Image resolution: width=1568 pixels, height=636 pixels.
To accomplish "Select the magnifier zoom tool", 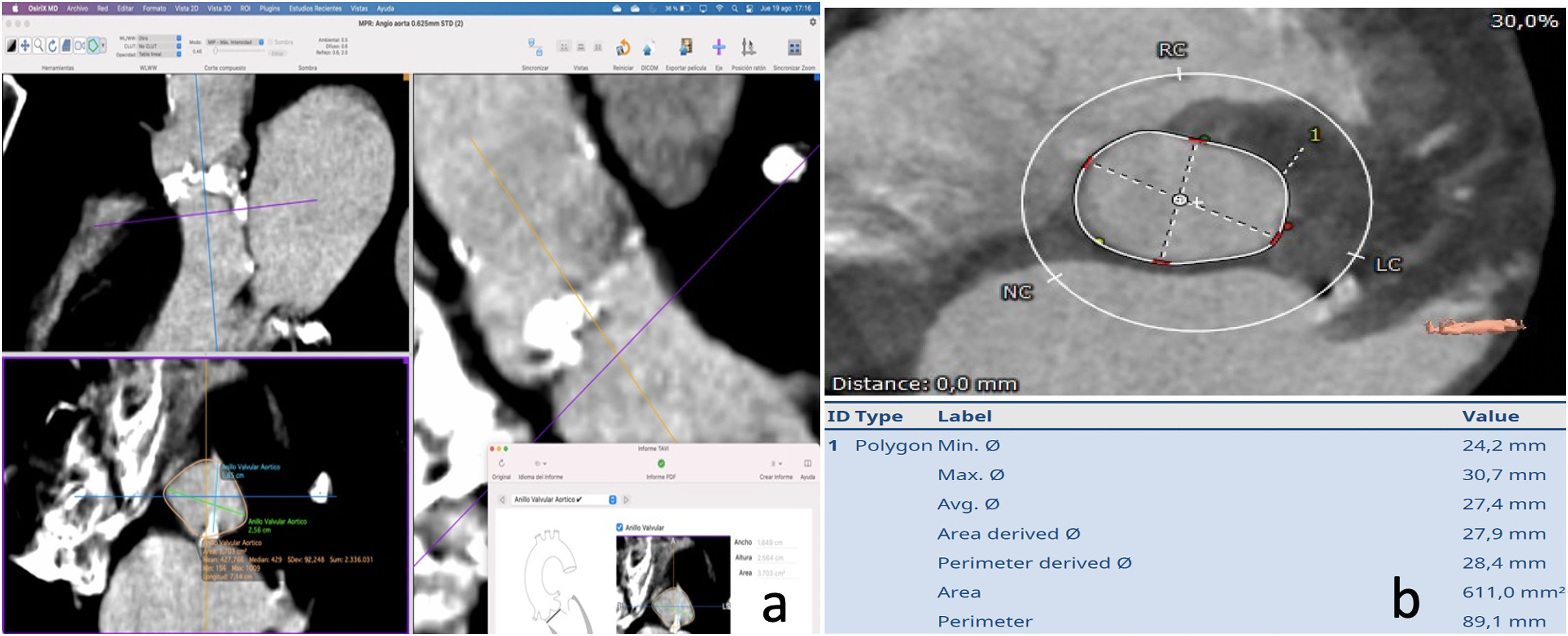I will (39, 46).
